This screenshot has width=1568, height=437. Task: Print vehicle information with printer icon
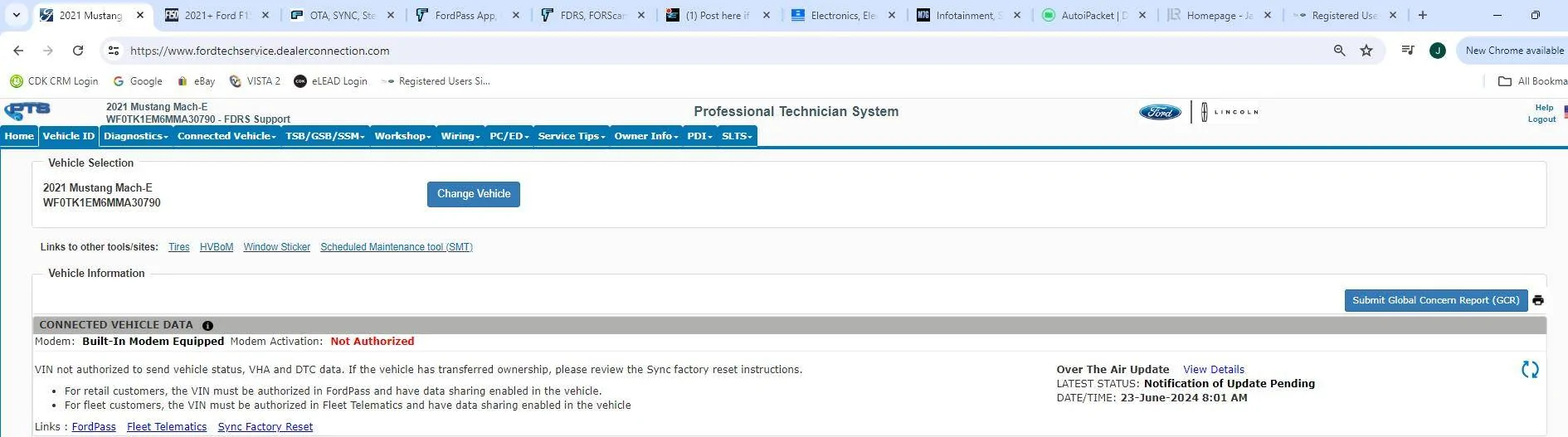pos(1538,300)
